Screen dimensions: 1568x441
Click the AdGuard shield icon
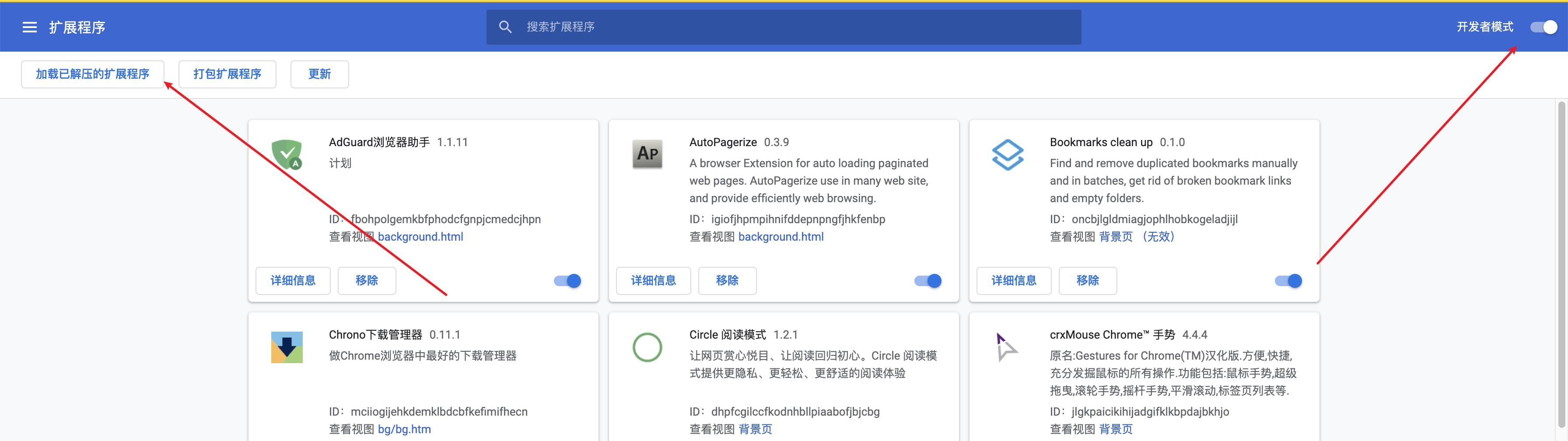(287, 154)
